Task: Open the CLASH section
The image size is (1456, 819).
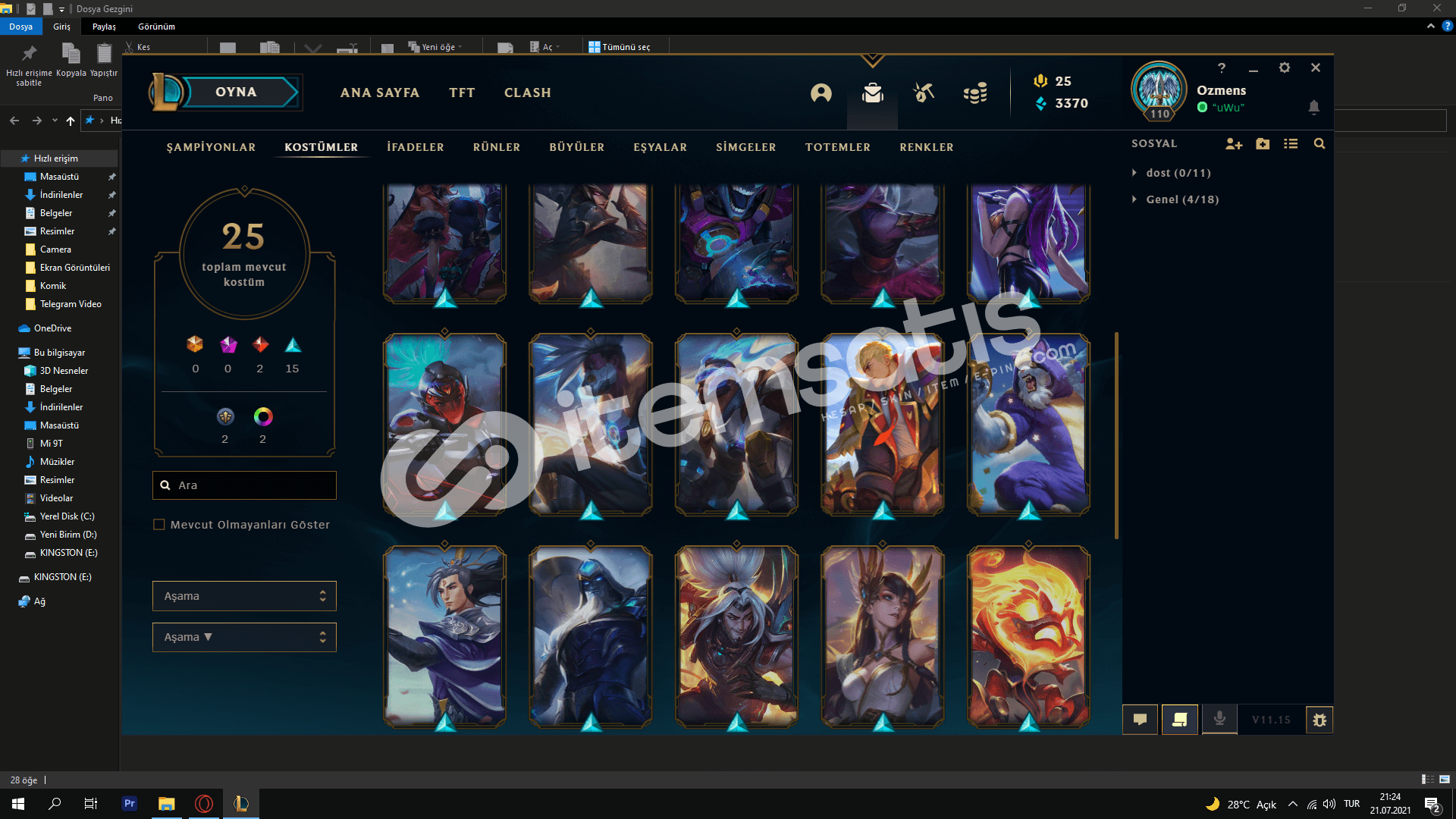Action: 528,93
